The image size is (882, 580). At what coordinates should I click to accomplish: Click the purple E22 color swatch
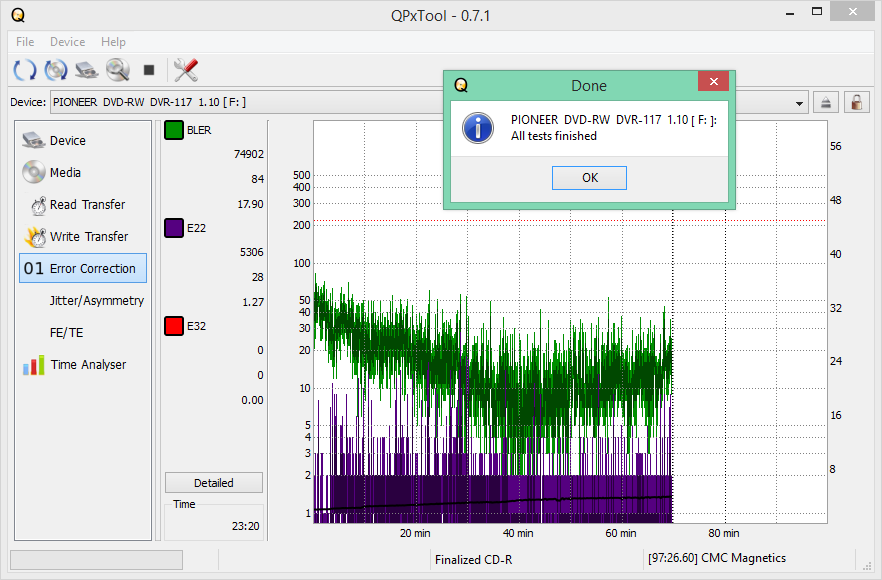(x=174, y=228)
